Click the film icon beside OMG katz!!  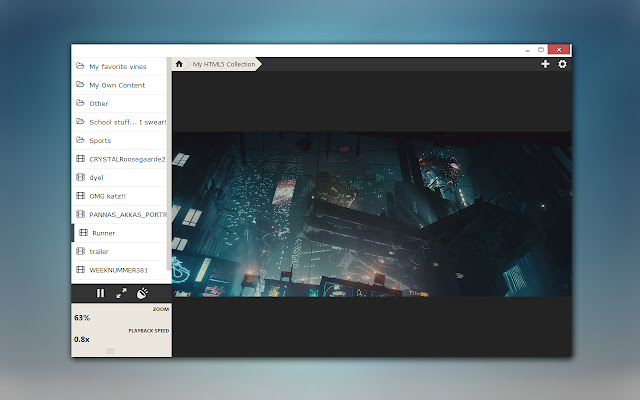[80, 196]
